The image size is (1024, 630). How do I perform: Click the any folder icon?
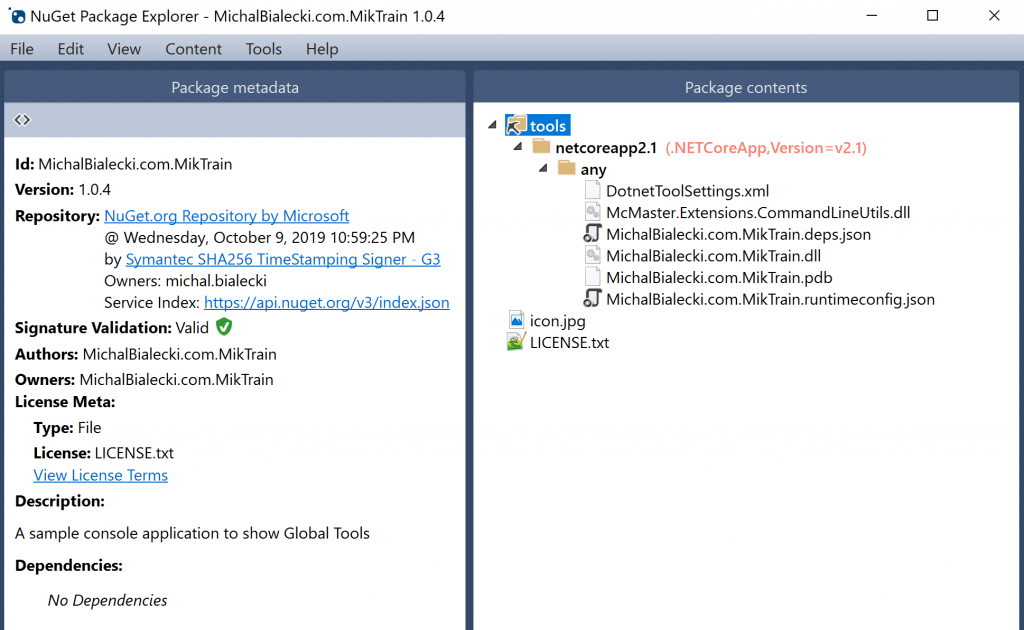click(566, 168)
